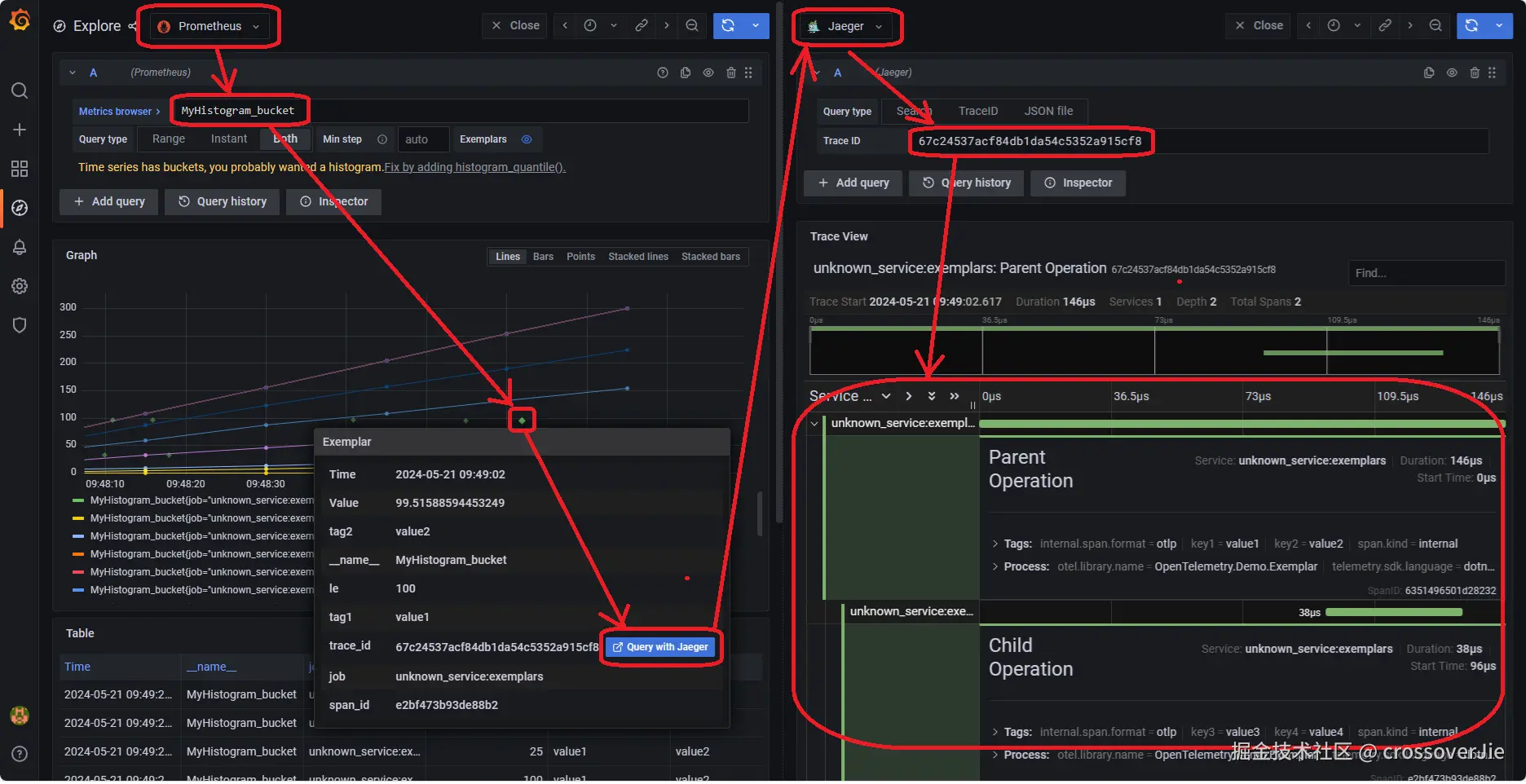Toggle visibility of the Jaeger query
Image resolution: width=1526 pixels, height=784 pixels.
tap(1452, 73)
